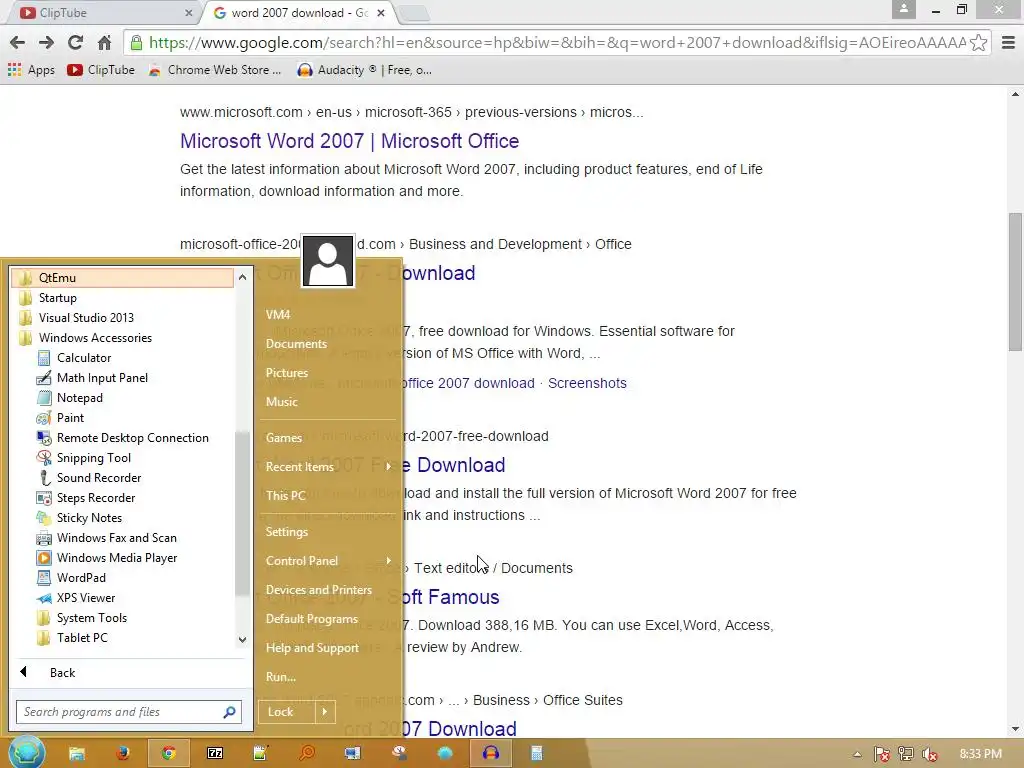Open the Run... dialog

(281, 677)
